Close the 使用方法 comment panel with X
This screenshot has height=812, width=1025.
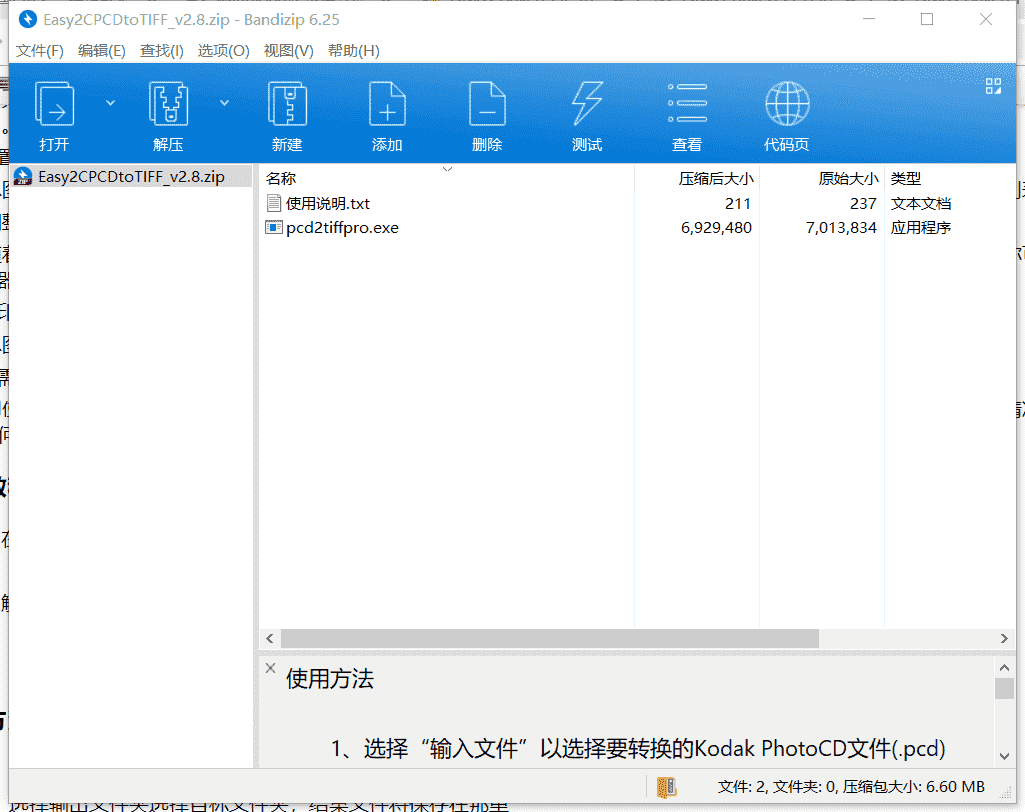click(x=271, y=668)
